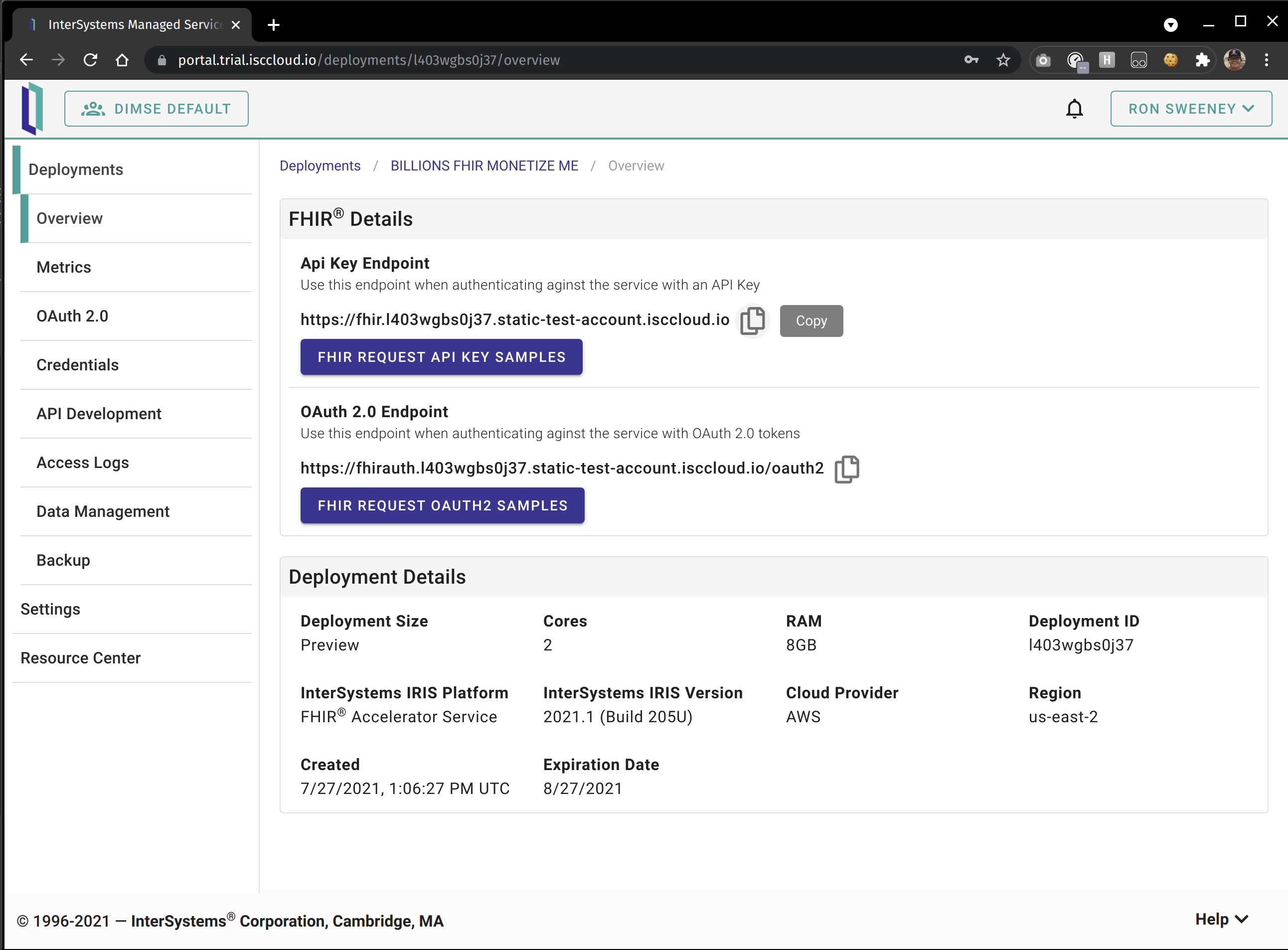
Task: Open the H extension icon
Action: coord(1107,60)
